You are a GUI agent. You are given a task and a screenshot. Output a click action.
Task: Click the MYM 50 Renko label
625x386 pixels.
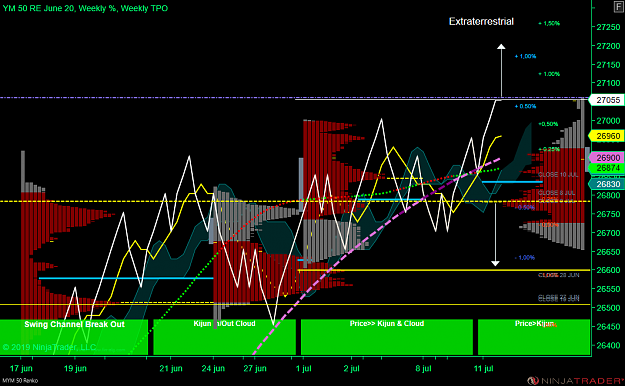tap(20, 381)
